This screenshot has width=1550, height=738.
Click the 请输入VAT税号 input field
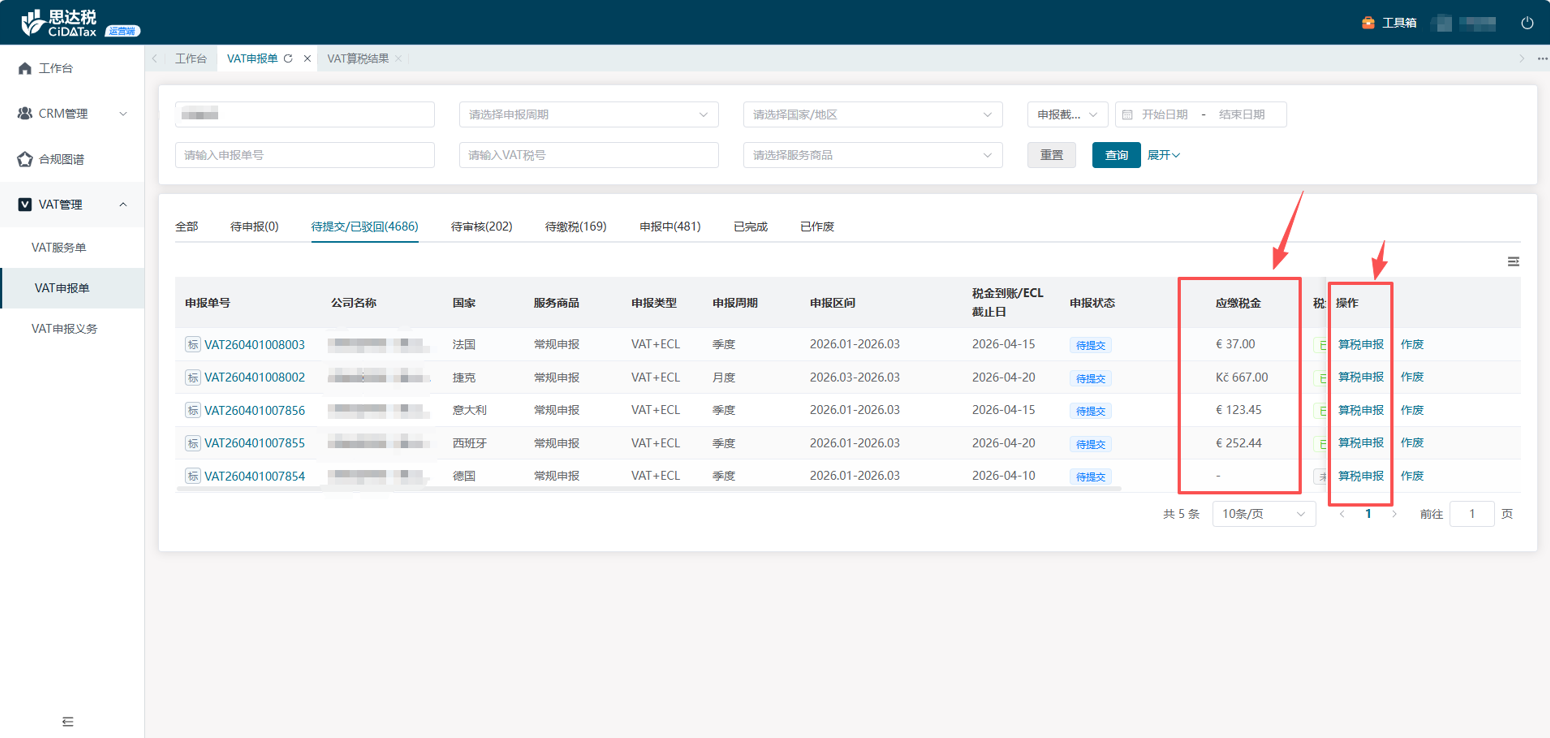(588, 155)
